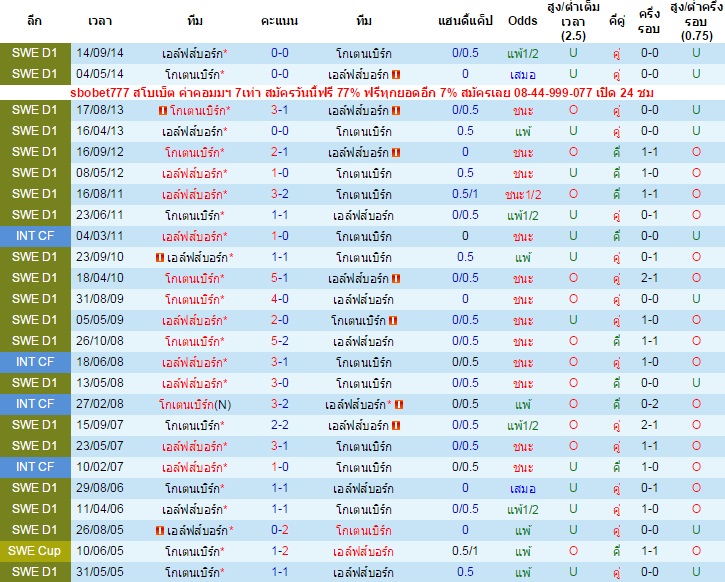Select the SWE Cup league badge

35,551
